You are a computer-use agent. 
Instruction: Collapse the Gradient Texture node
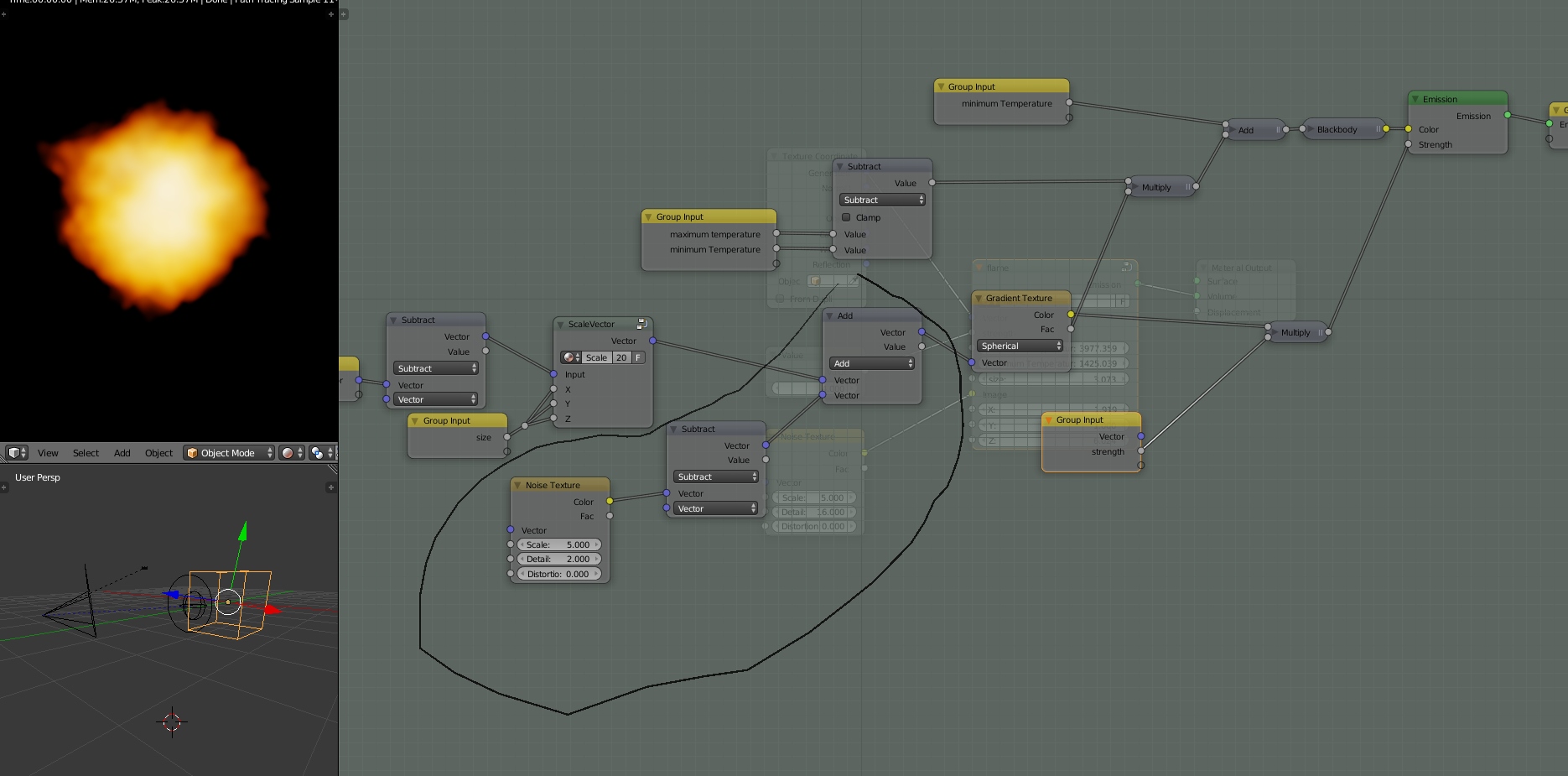tap(979, 298)
